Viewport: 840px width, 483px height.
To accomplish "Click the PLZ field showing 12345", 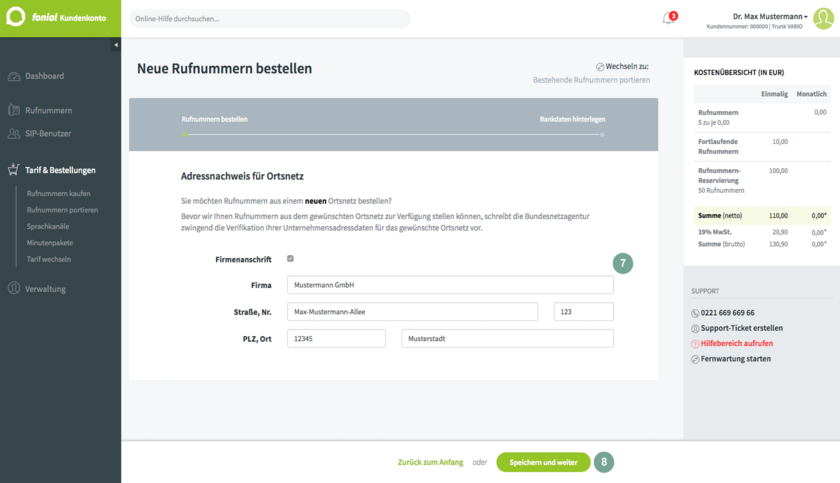I will point(336,338).
